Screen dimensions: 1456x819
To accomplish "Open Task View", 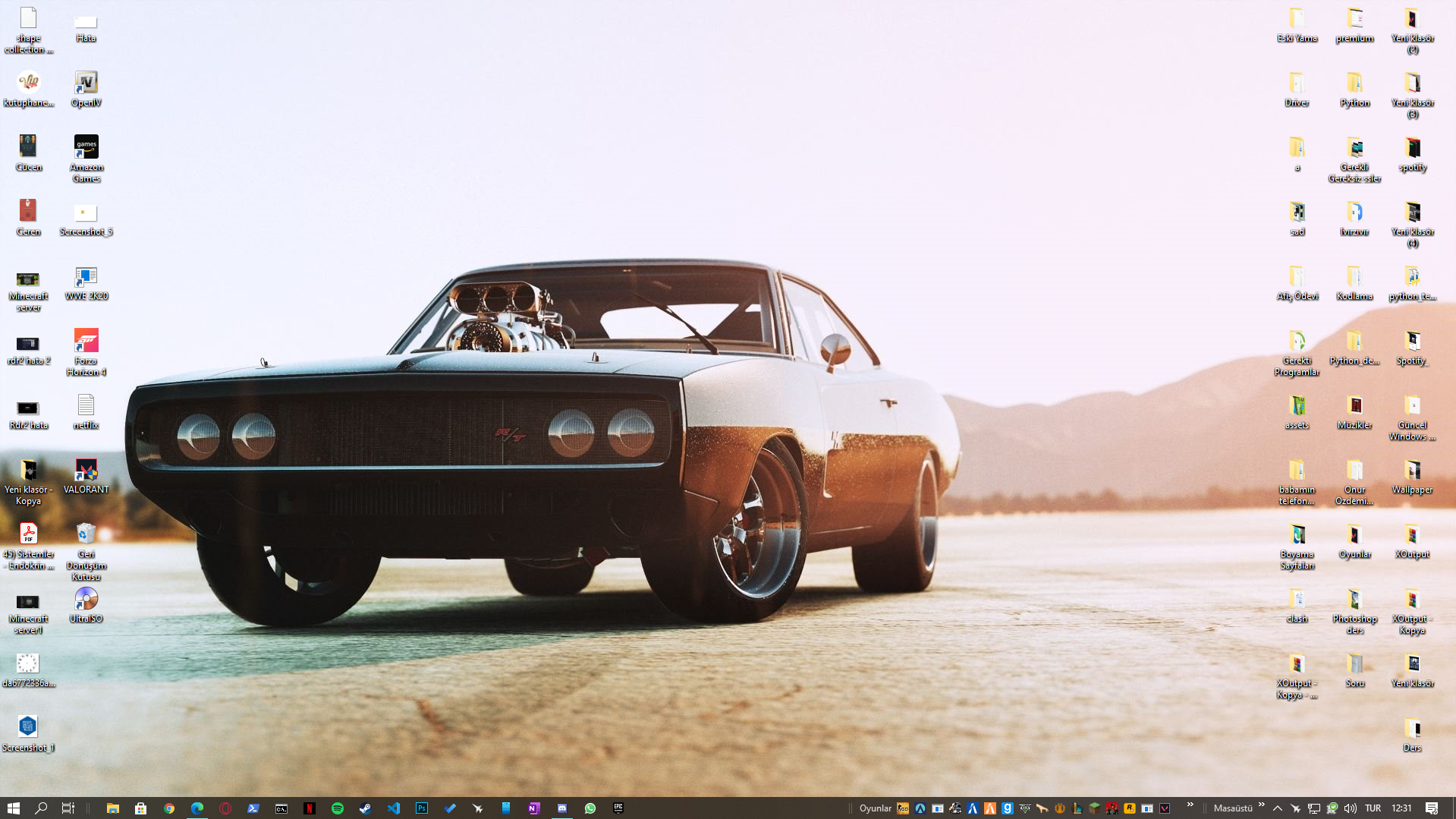I will point(68,808).
